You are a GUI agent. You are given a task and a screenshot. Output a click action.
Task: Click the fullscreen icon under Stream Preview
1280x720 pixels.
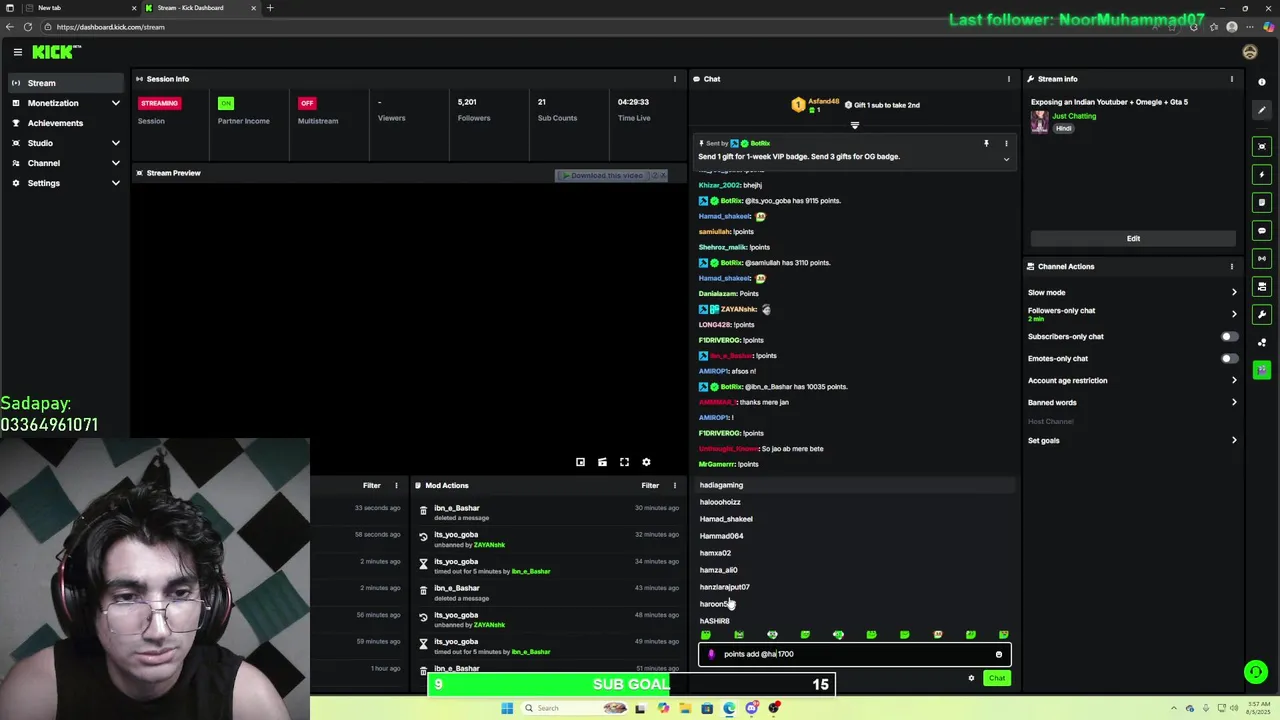point(624,462)
